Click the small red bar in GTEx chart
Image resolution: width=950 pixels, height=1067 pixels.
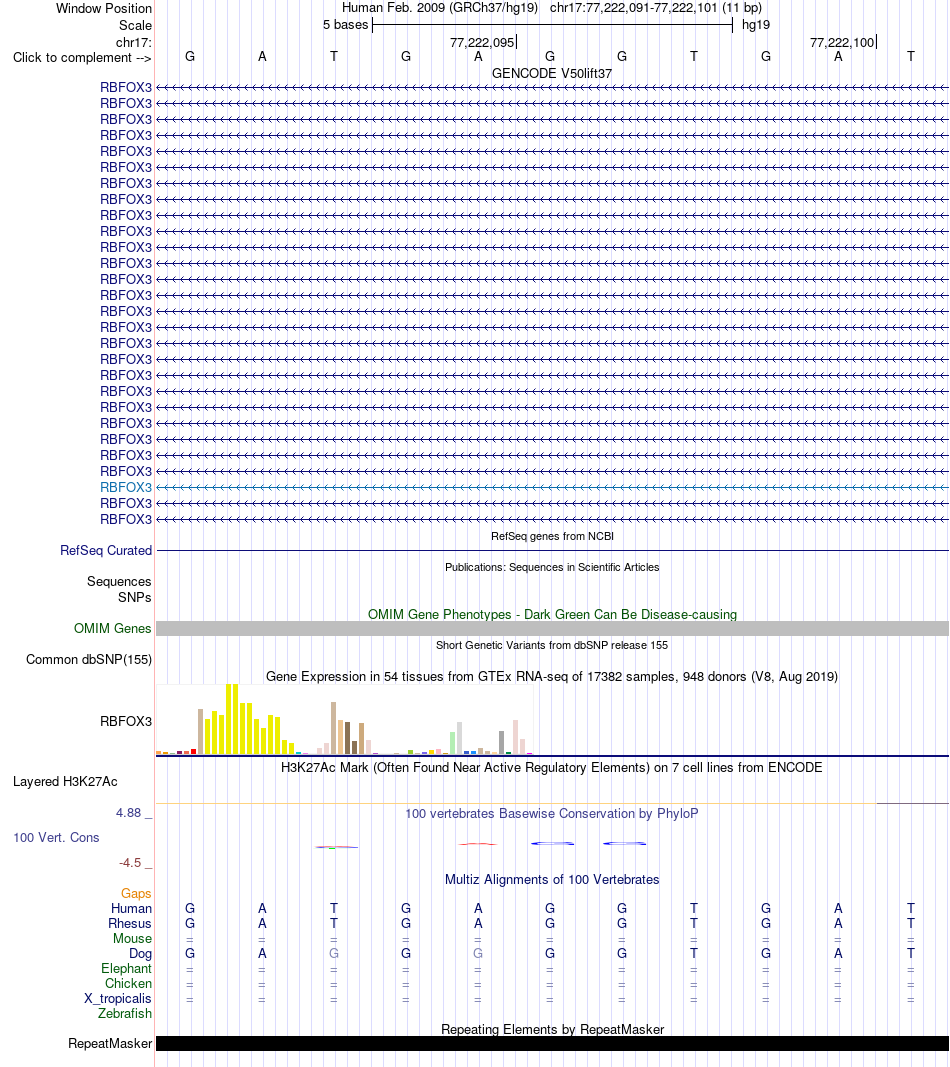click(194, 751)
